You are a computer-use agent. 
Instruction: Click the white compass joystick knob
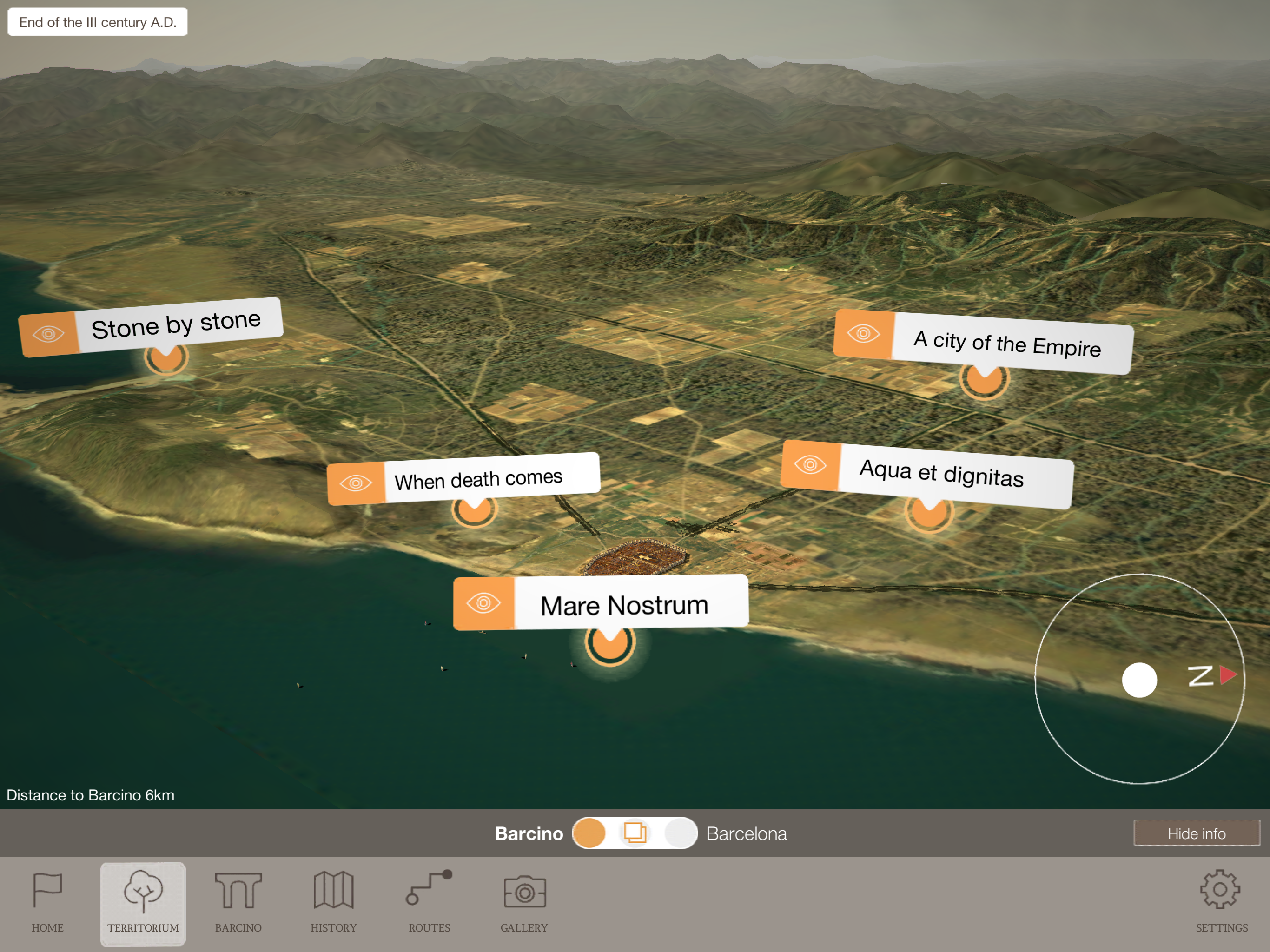coord(1139,681)
